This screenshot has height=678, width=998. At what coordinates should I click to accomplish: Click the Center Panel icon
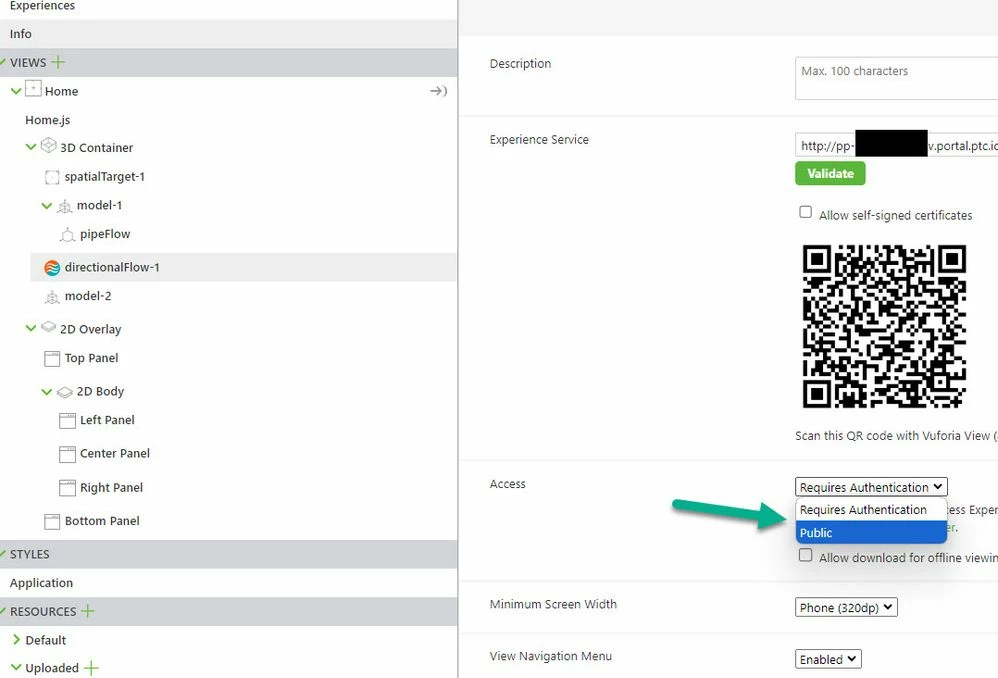point(67,455)
